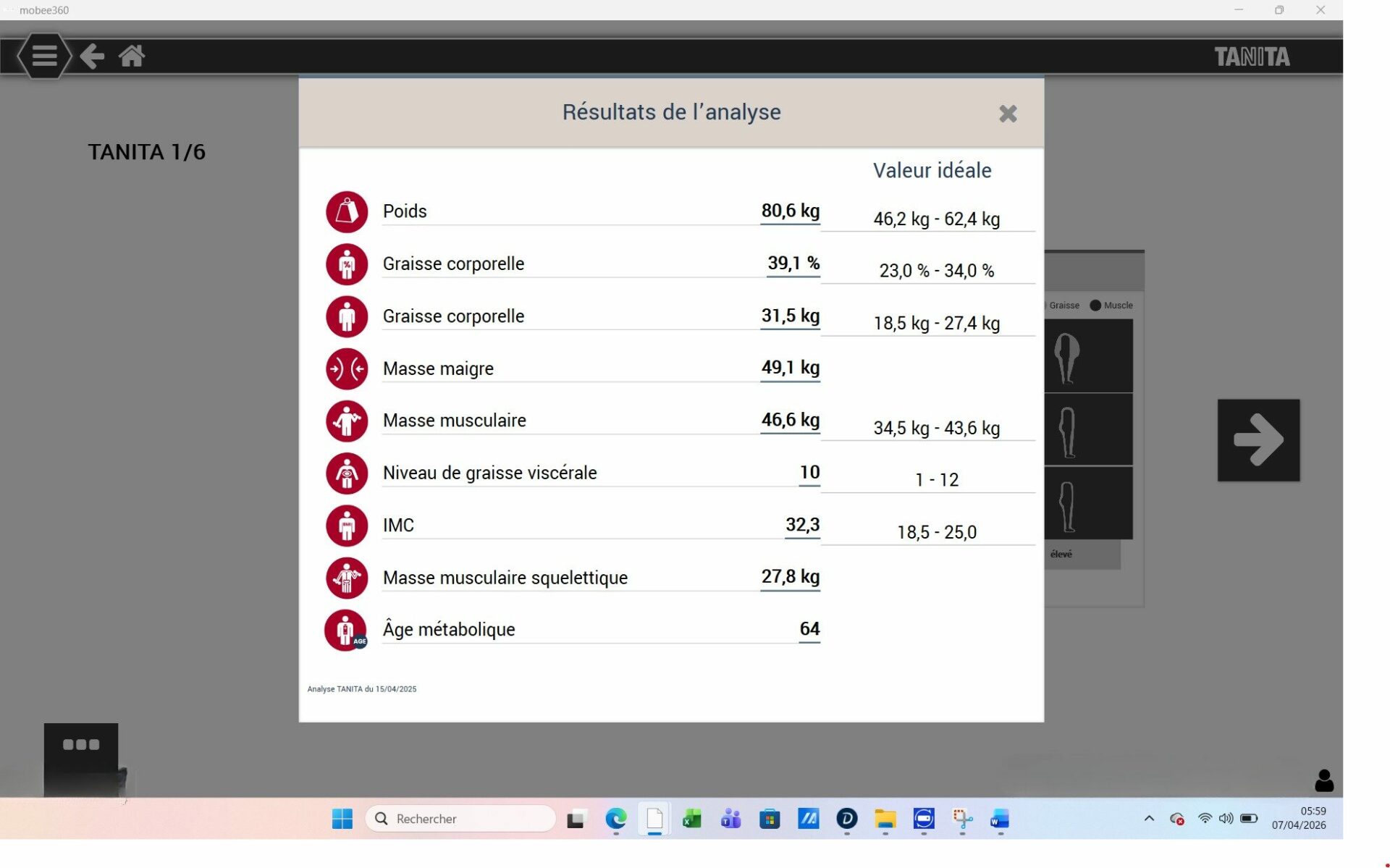
Task: Select the Masse musculaire icon
Action: (x=347, y=421)
